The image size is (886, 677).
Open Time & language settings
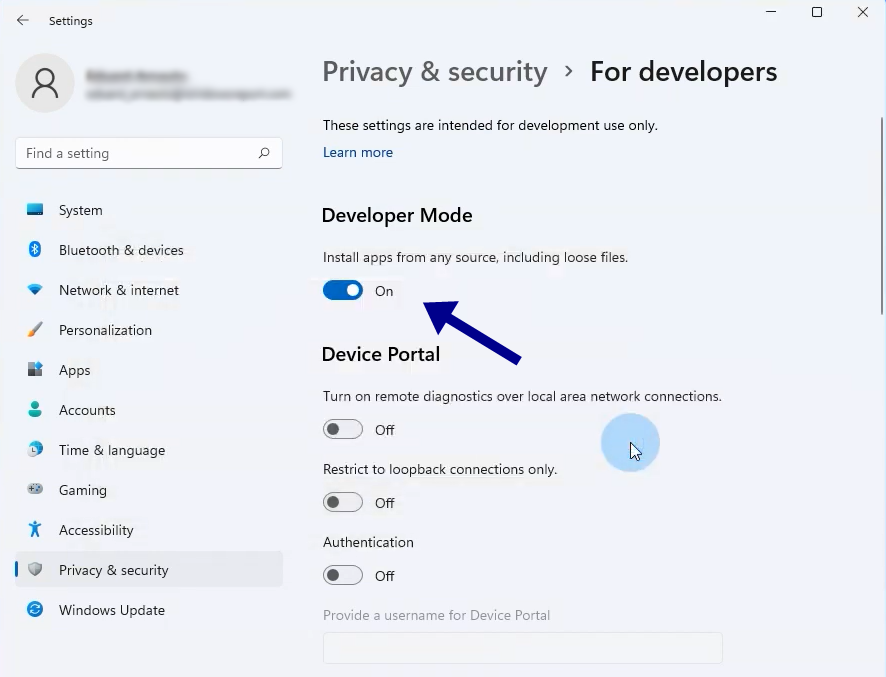111,450
